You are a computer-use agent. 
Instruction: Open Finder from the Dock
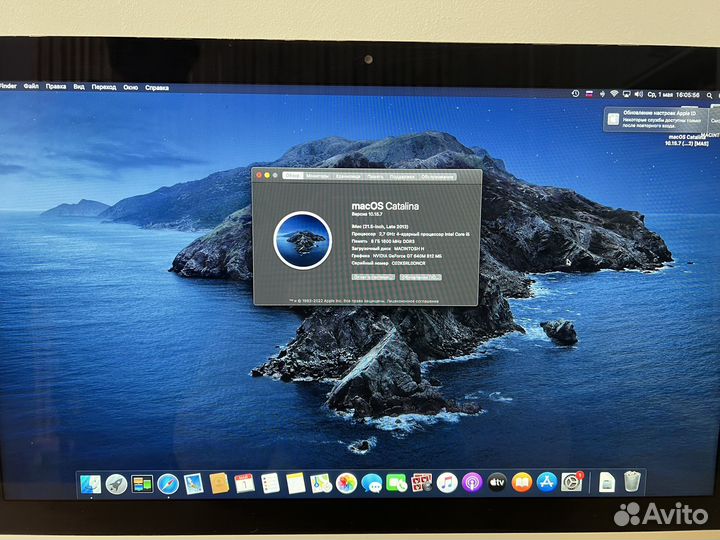pos(90,484)
